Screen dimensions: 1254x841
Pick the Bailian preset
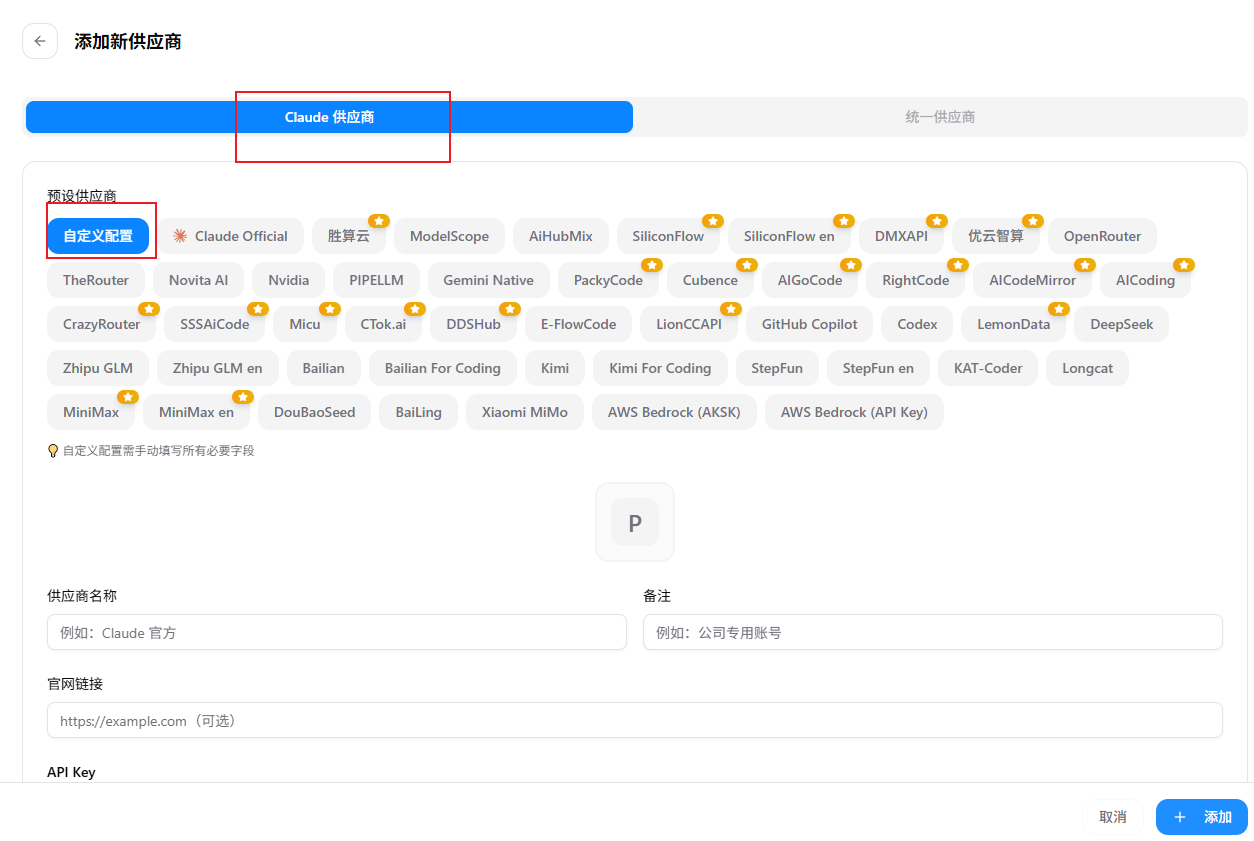pos(324,368)
